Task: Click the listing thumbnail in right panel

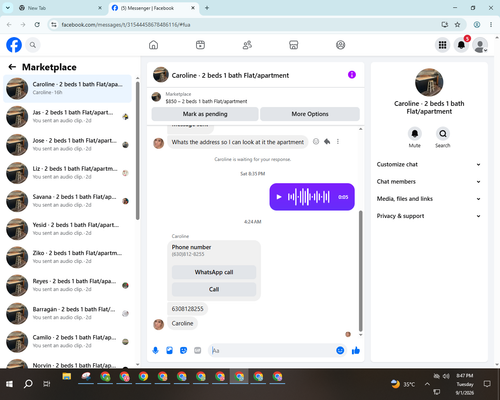Action: [x=429, y=82]
